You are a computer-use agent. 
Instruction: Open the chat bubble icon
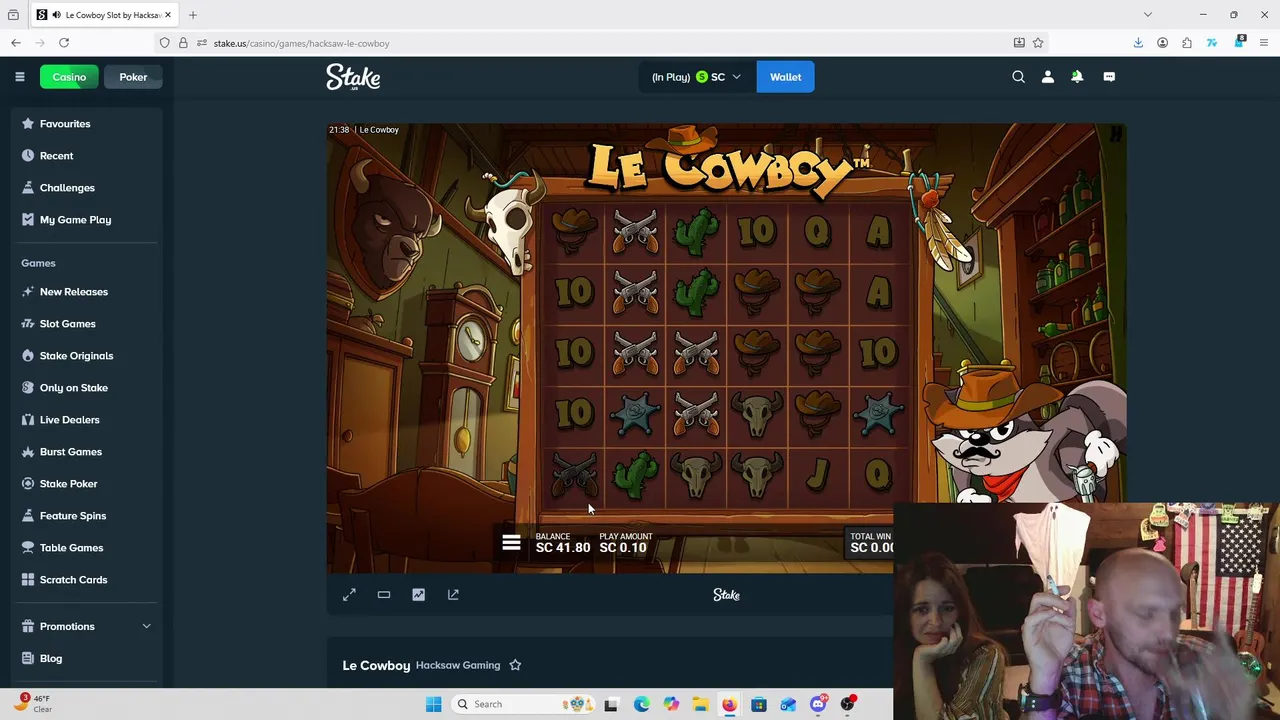point(1109,77)
